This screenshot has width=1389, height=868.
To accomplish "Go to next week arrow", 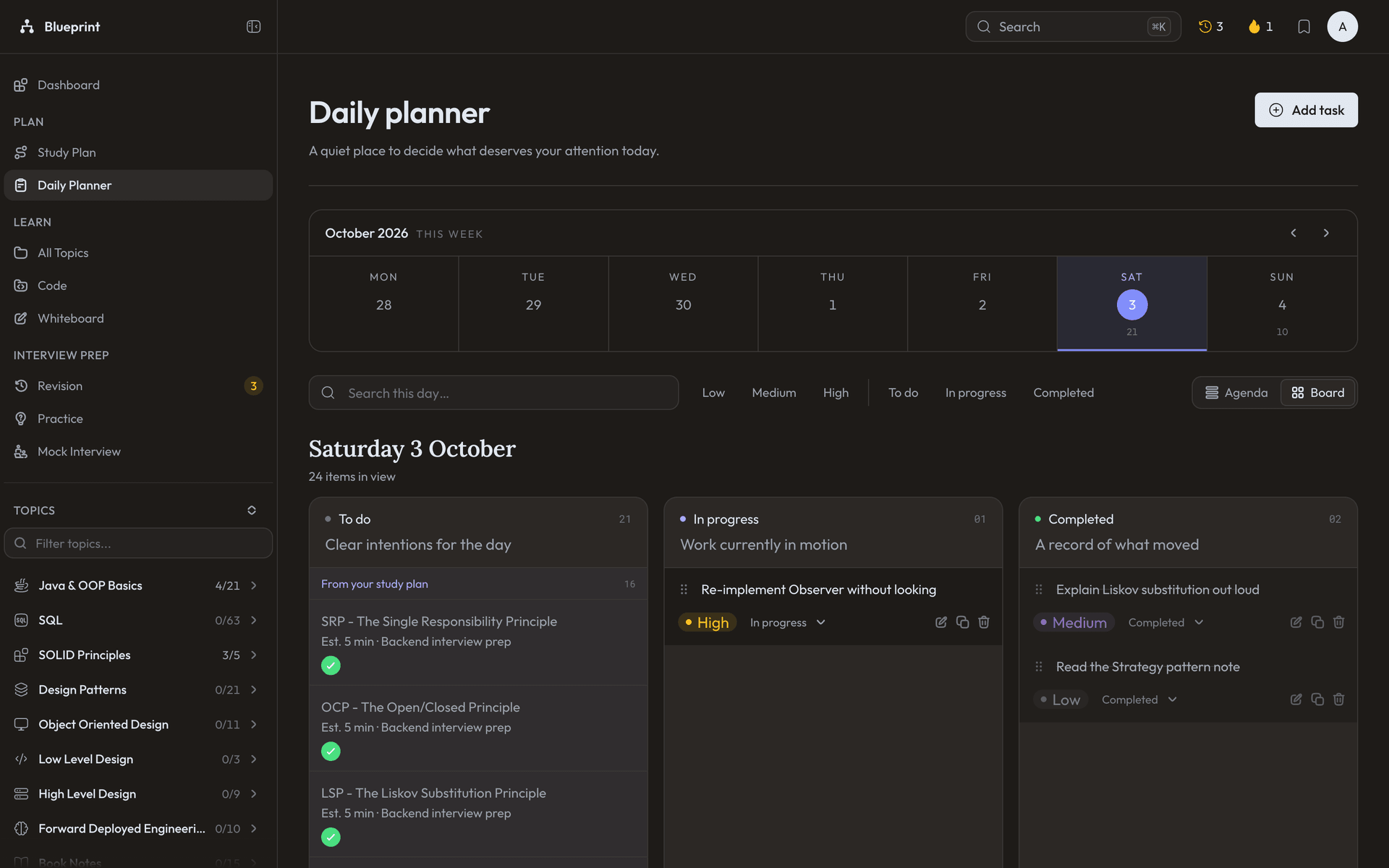I will tap(1326, 233).
